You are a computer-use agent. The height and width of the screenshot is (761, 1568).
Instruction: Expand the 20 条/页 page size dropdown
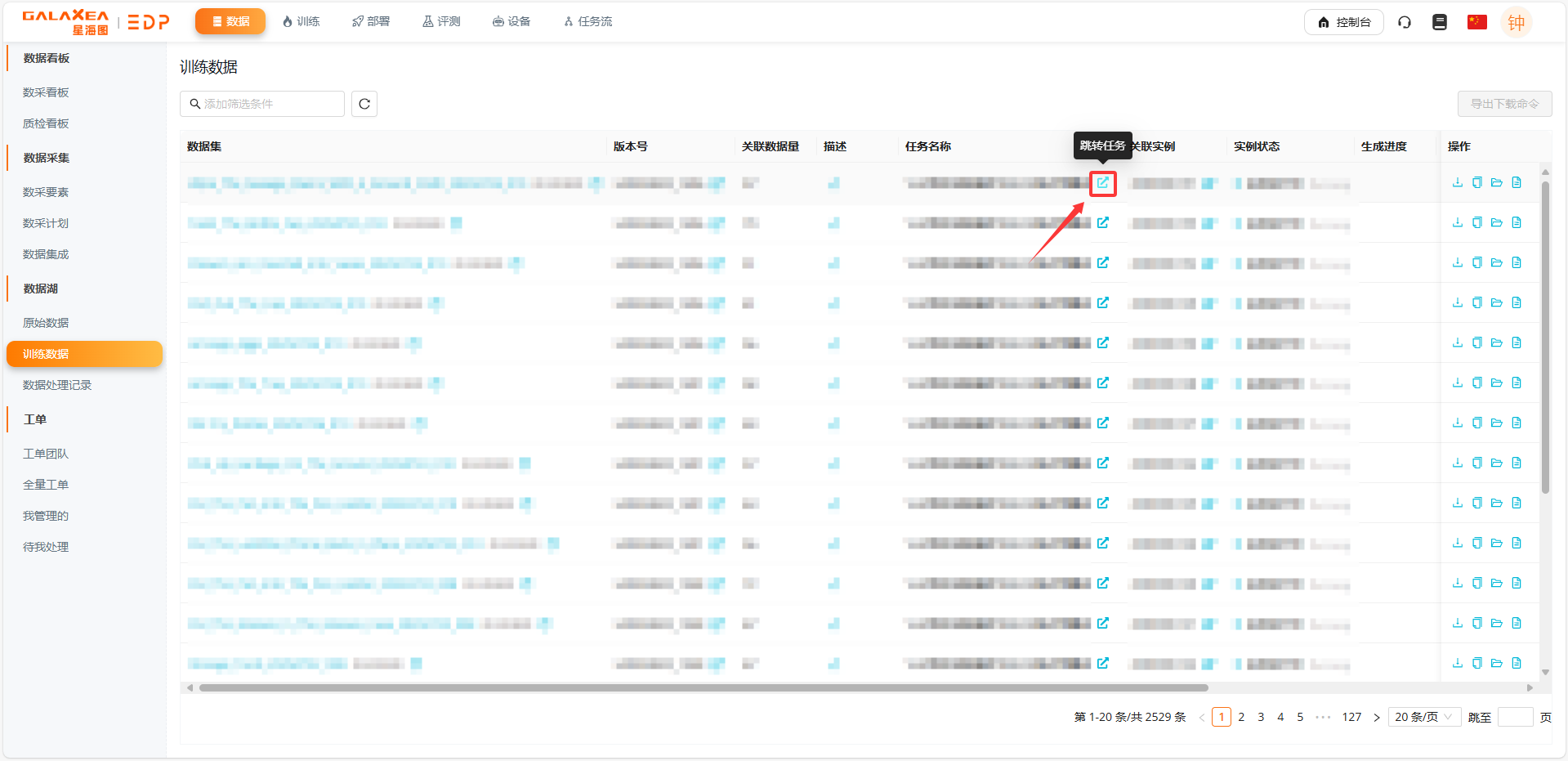pyautogui.click(x=1423, y=717)
